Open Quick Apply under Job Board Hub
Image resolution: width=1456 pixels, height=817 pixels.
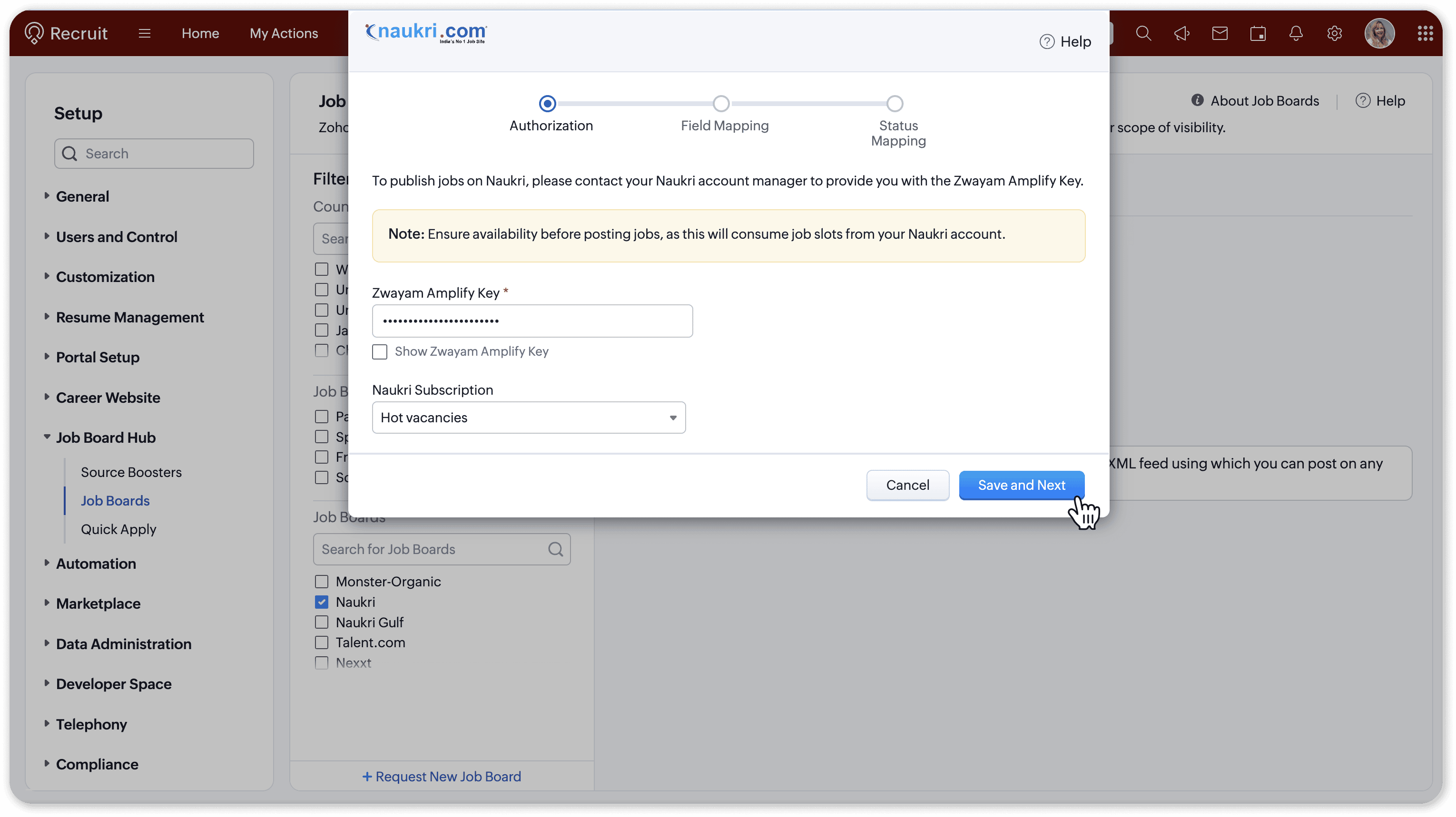[x=118, y=529]
